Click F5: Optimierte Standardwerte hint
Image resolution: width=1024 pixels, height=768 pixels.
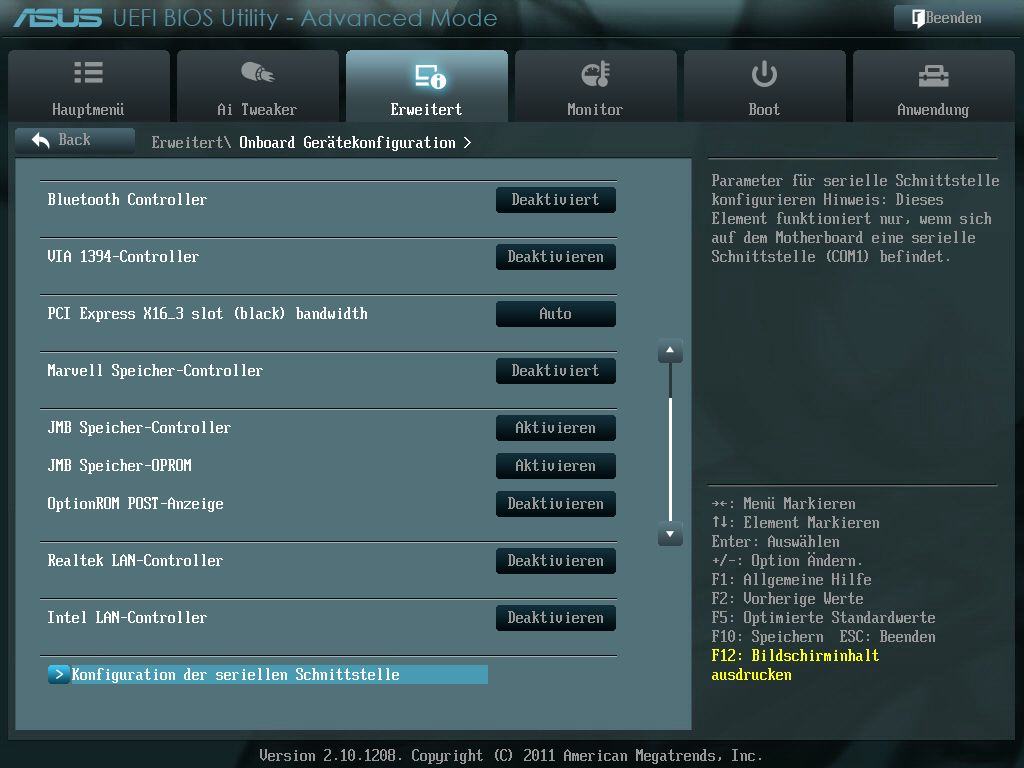[x=824, y=618]
